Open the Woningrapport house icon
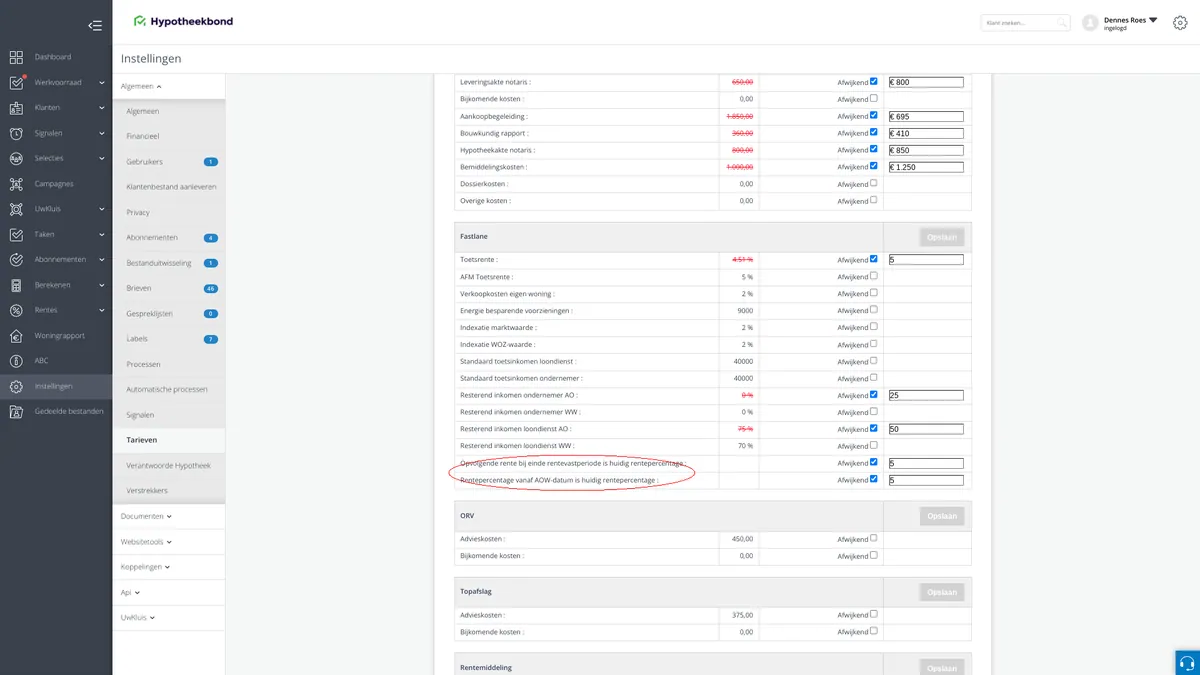 pos(16,335)
